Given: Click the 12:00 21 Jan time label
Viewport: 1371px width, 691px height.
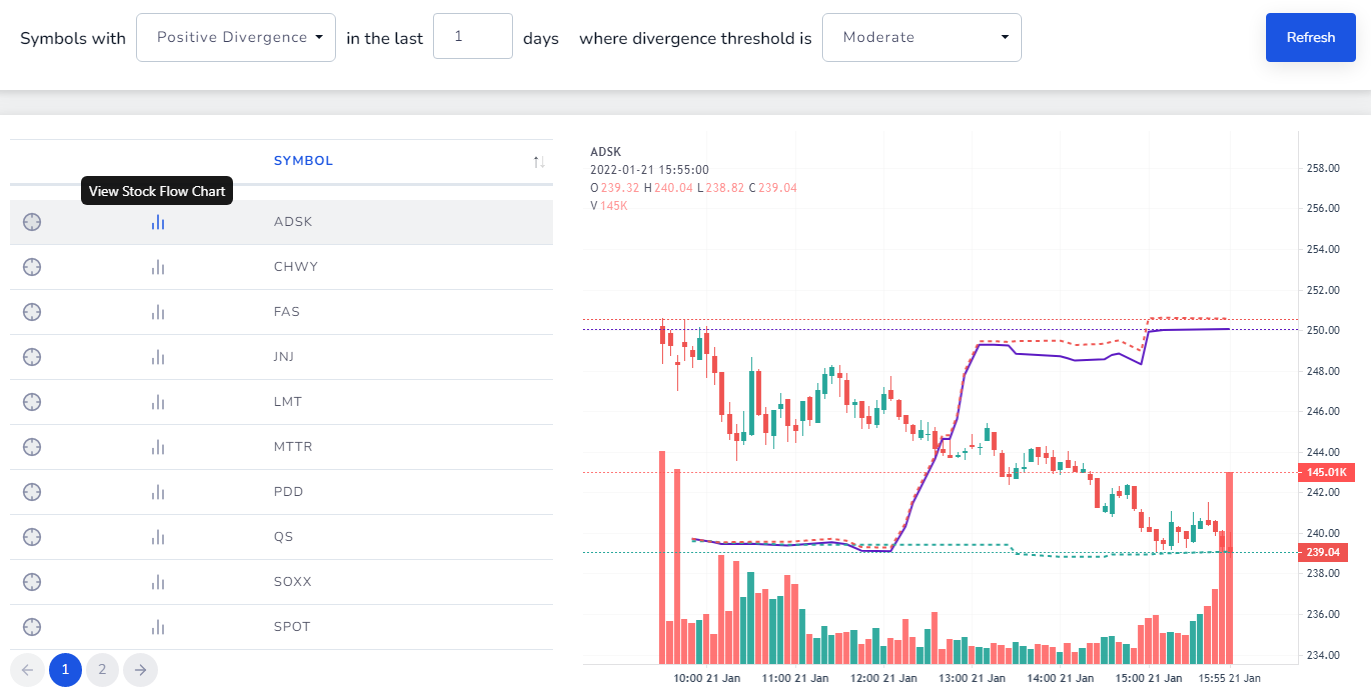Looking at the screenshot, I should click(x=884, y=677).
